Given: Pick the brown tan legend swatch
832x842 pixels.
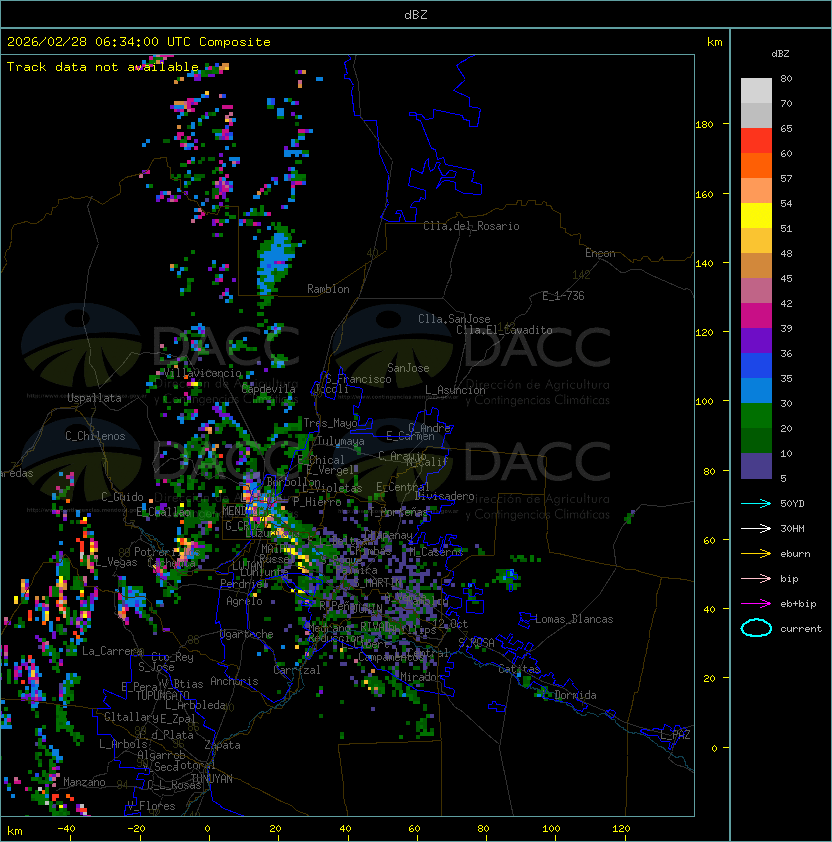Looking at the screenshot, I should click(756, 266).
